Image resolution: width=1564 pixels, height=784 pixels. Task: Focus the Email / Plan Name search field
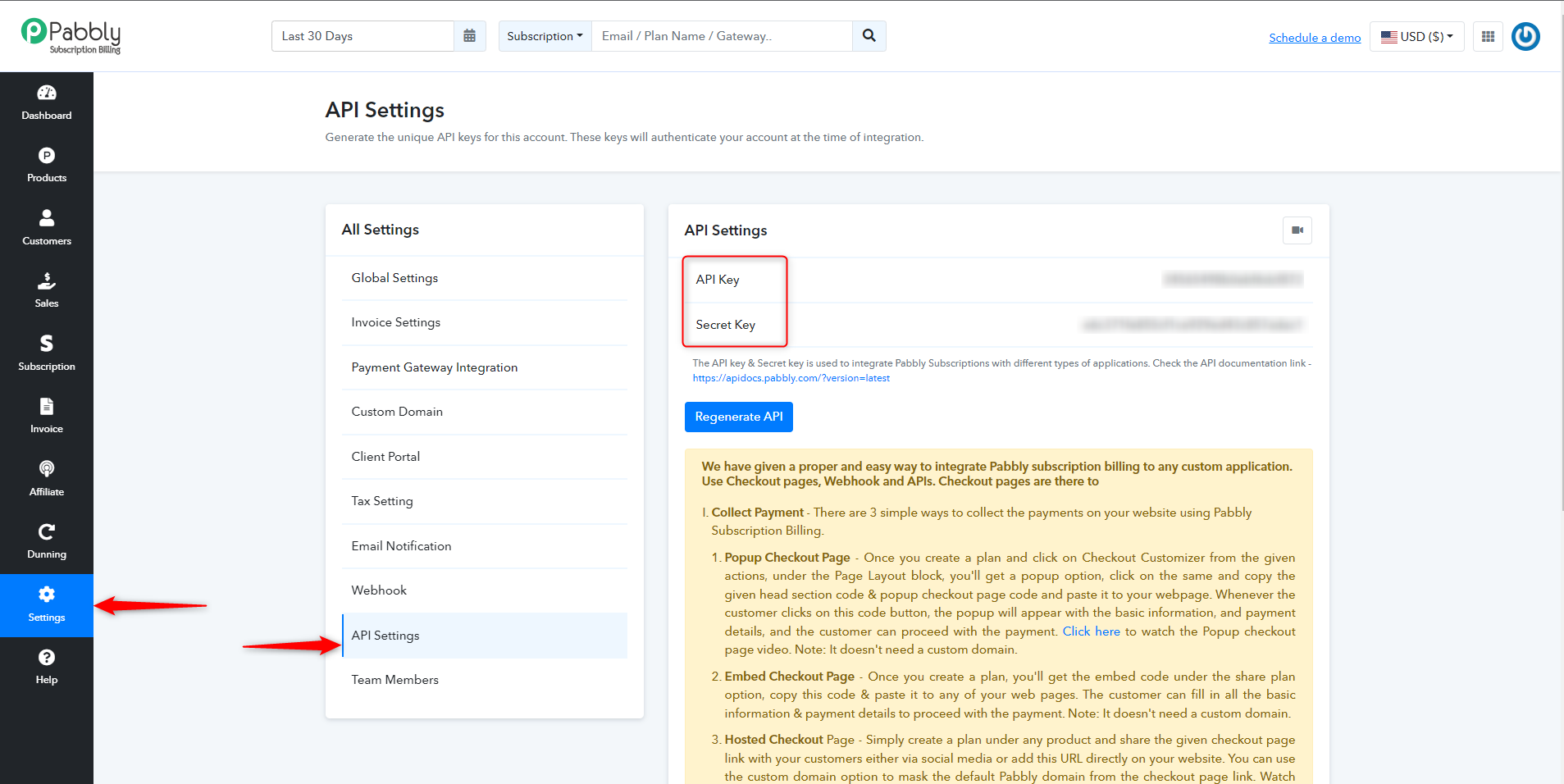coord(722,36)
